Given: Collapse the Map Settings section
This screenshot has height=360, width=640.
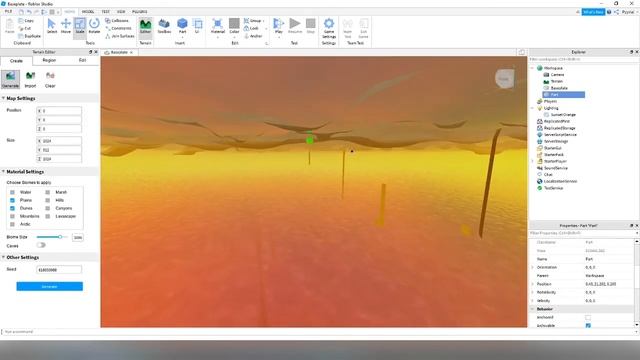Looking at the screenshot, I should [x=3, y=98].
